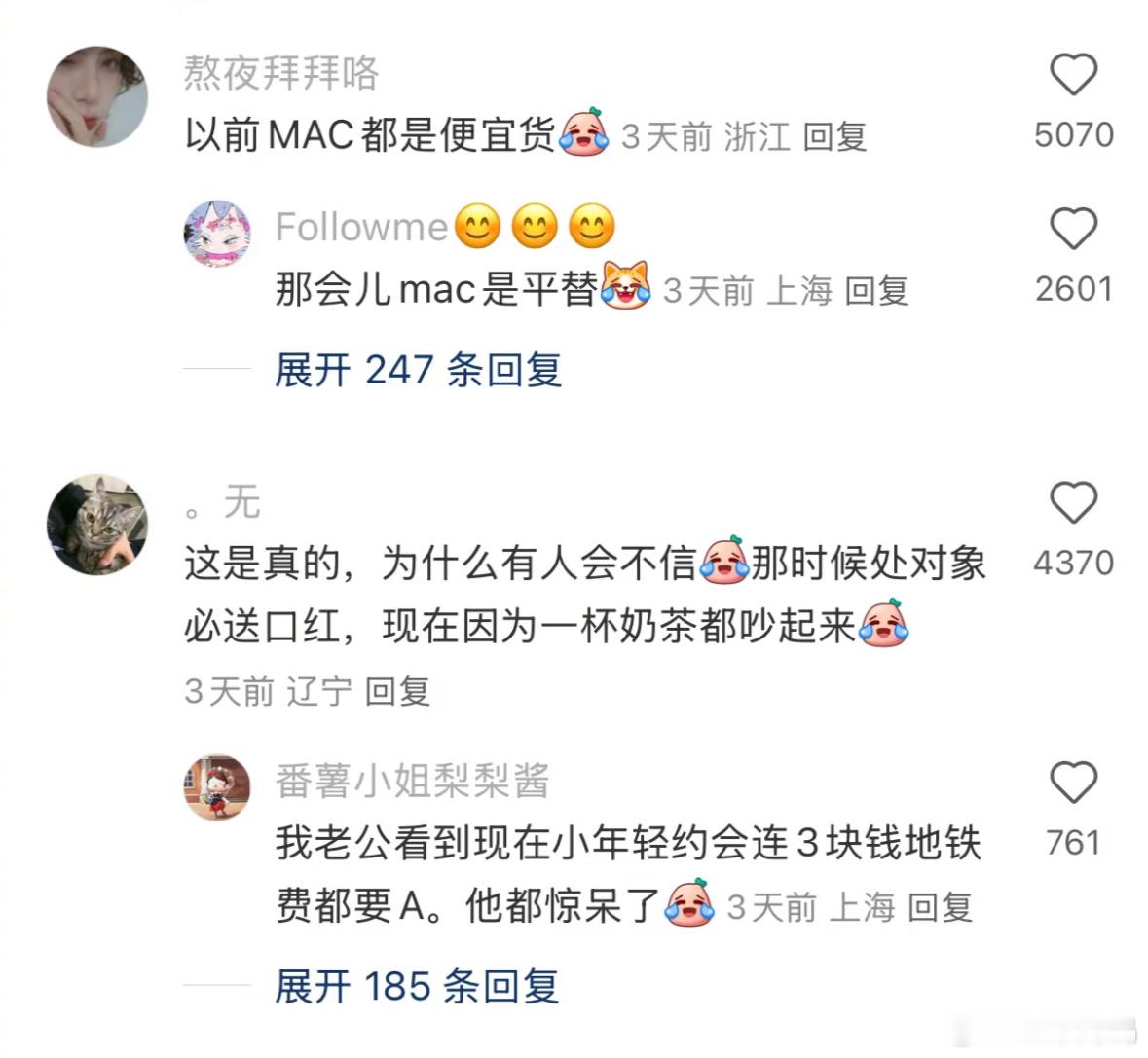Open avatar of user 熬夜拜拜咯
The height and width of the screenshot is (1058, 1148).
pos(97,96)
